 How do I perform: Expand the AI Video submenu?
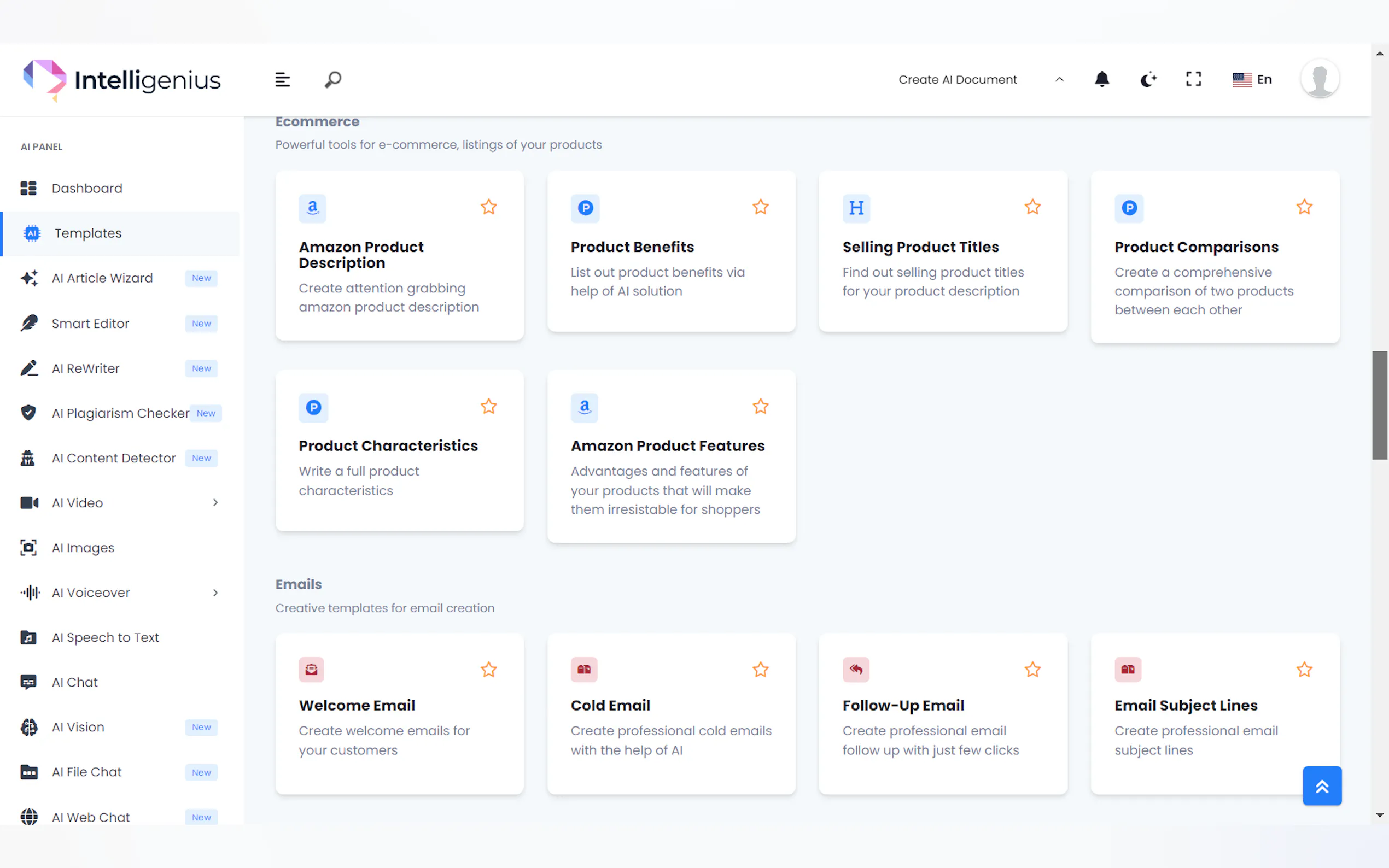(x=215, y=503)
